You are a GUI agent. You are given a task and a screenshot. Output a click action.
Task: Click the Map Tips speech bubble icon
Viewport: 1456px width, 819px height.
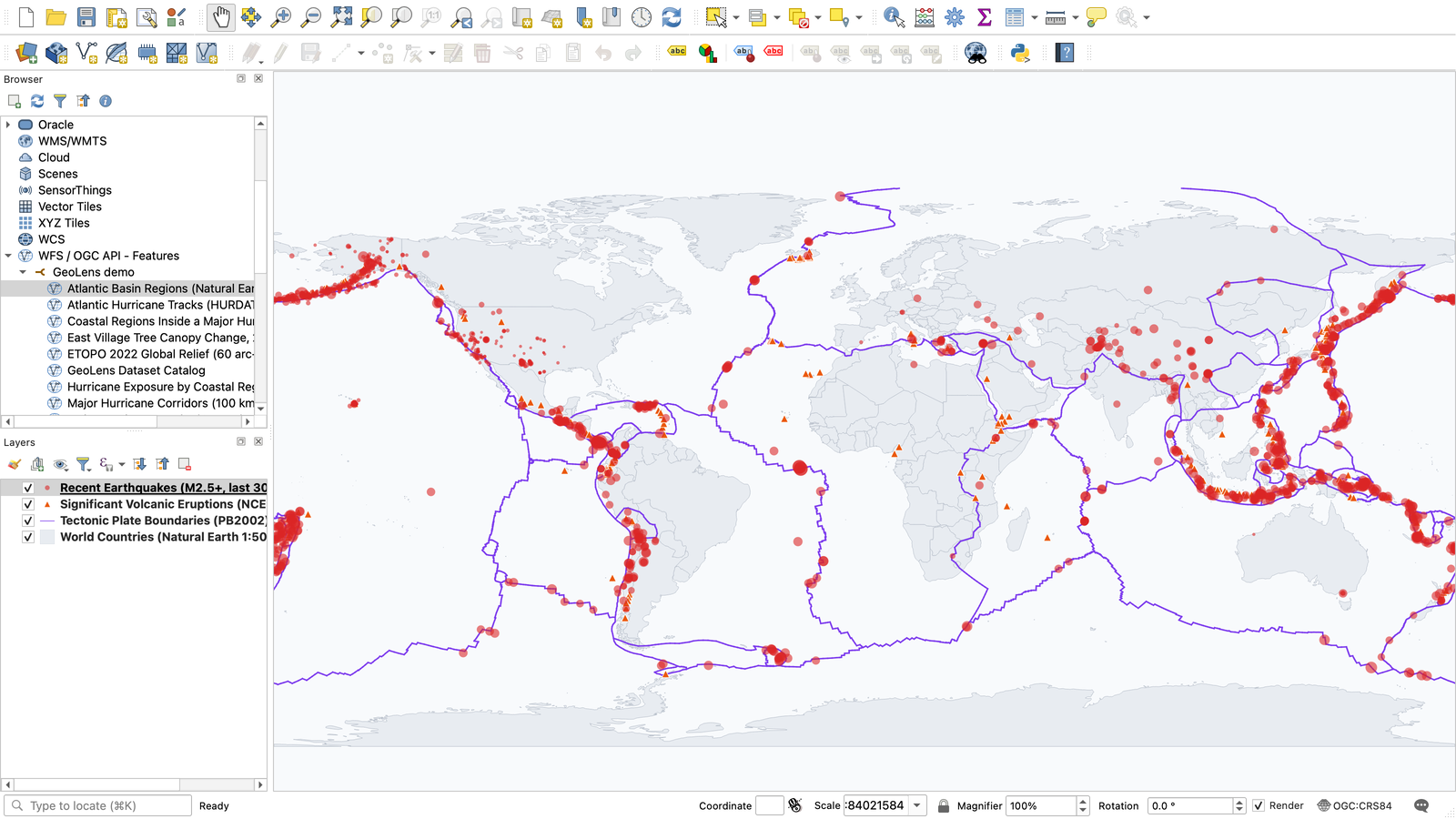coord(1097,16)
